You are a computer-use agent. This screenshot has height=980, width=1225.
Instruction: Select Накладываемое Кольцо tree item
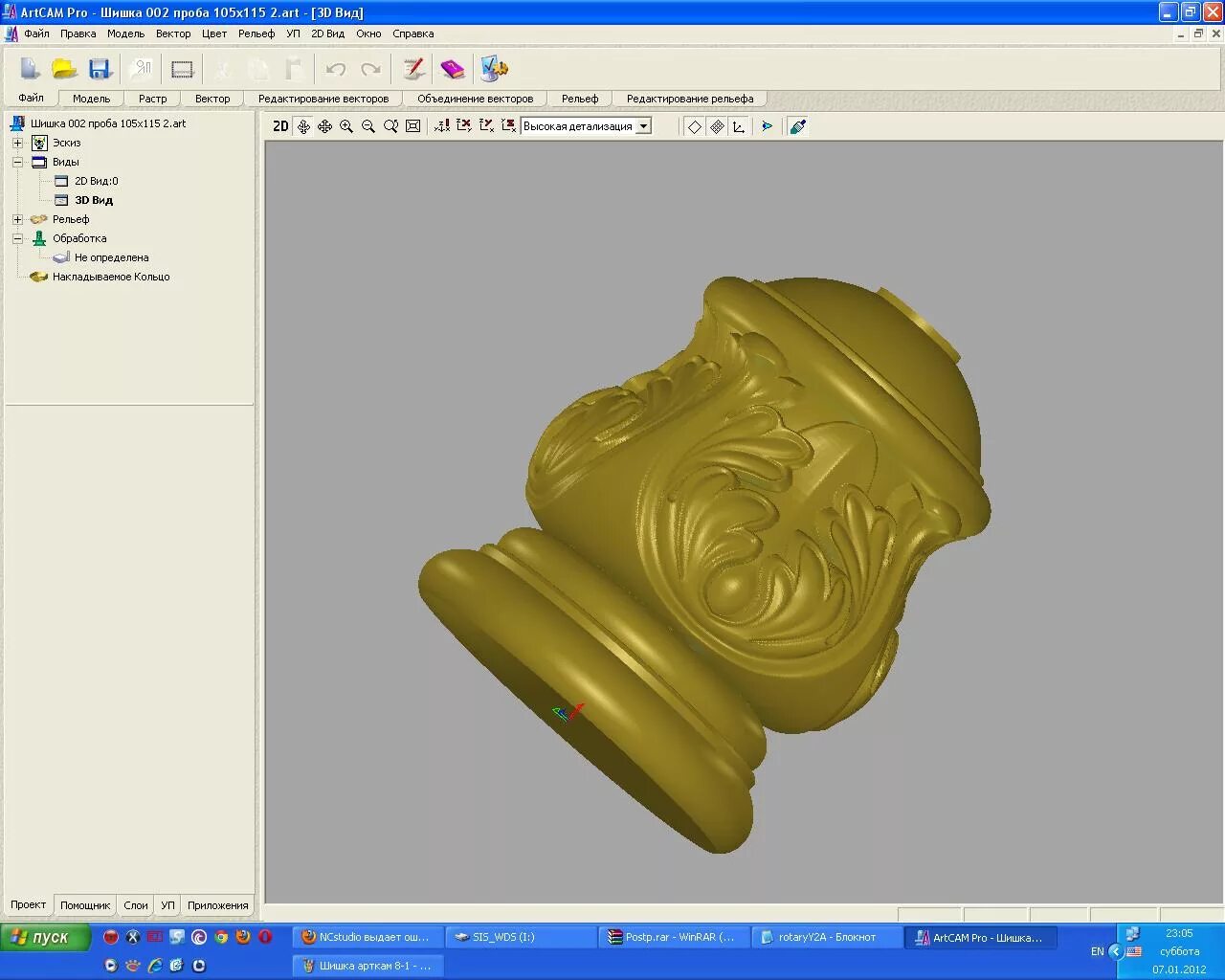tap(111, 277)
